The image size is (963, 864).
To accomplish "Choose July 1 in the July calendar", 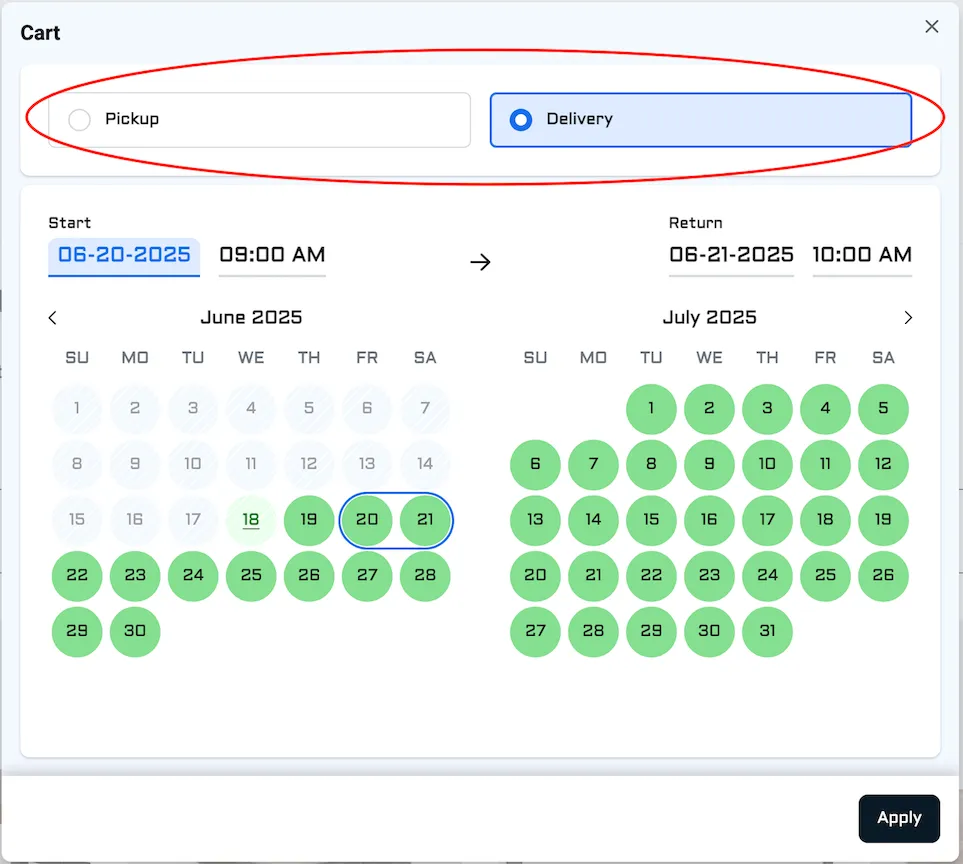I will 651,408.
